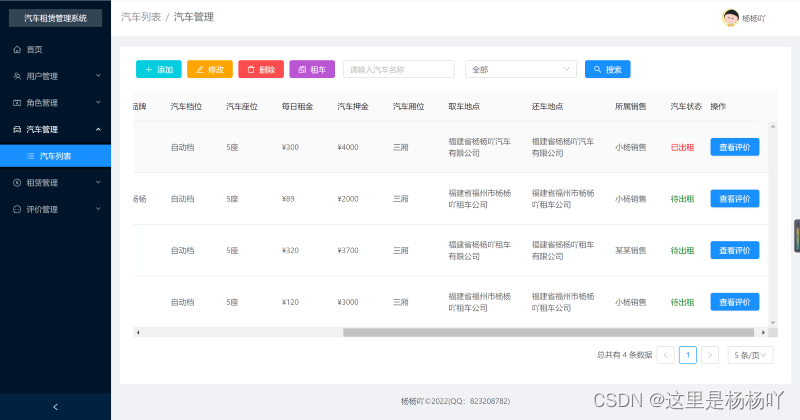This screenshot has width=800, height=420.
Task: Click the 删除 button
Action: [x=261, y=69]
